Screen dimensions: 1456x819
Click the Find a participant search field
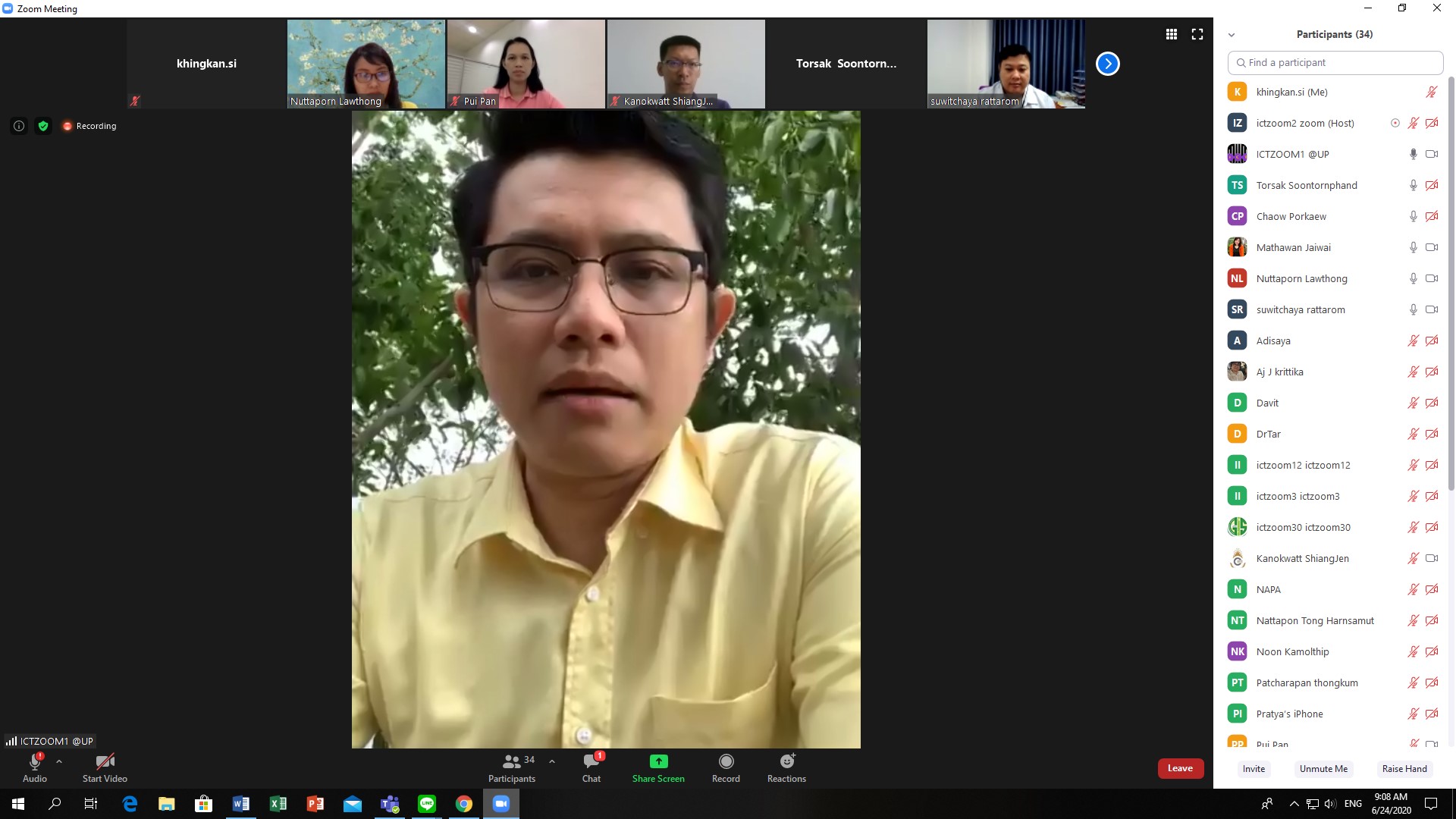(x=1335, y=63)
